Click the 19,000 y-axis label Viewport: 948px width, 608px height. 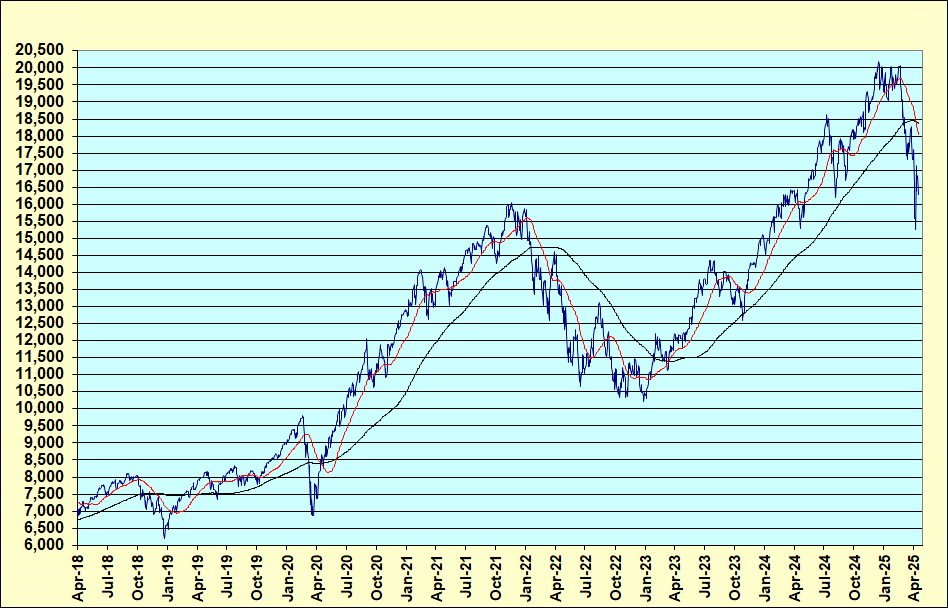pyautogui.click(x=39, y=102)
